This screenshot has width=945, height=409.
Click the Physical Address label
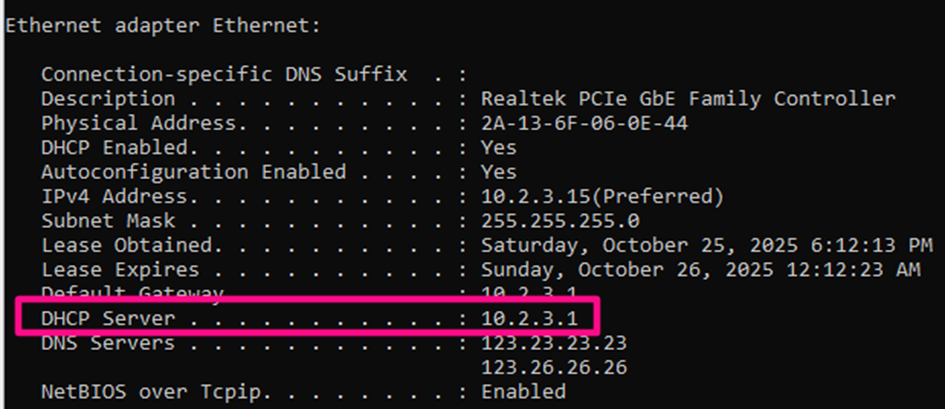[x=140, y=123]
